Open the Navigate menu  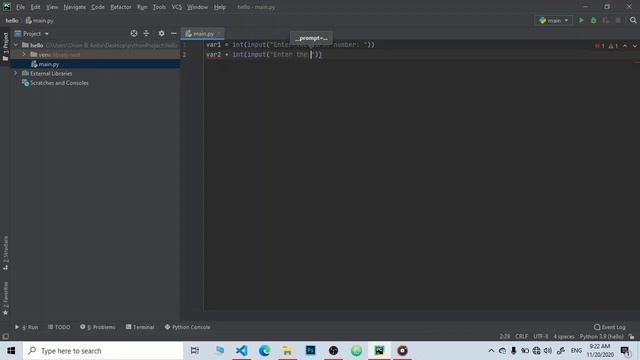click(75, 7)
